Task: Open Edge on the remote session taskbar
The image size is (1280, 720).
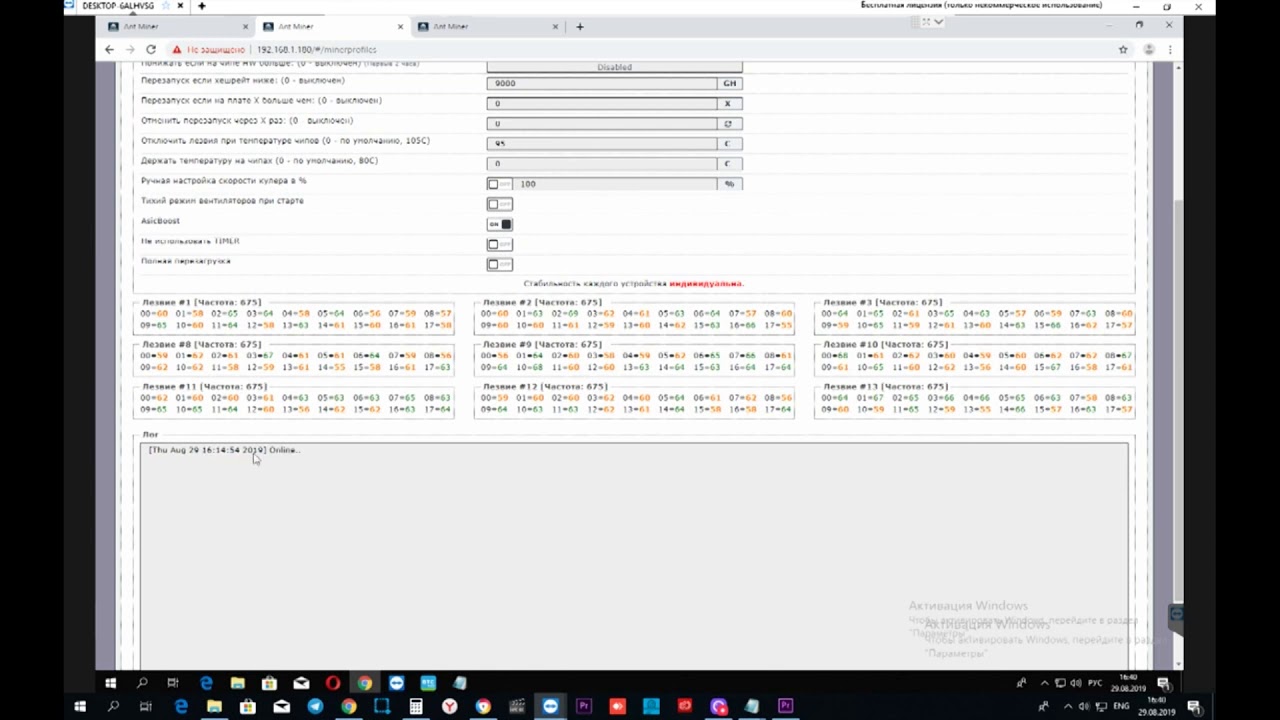Action: (206, 683)
